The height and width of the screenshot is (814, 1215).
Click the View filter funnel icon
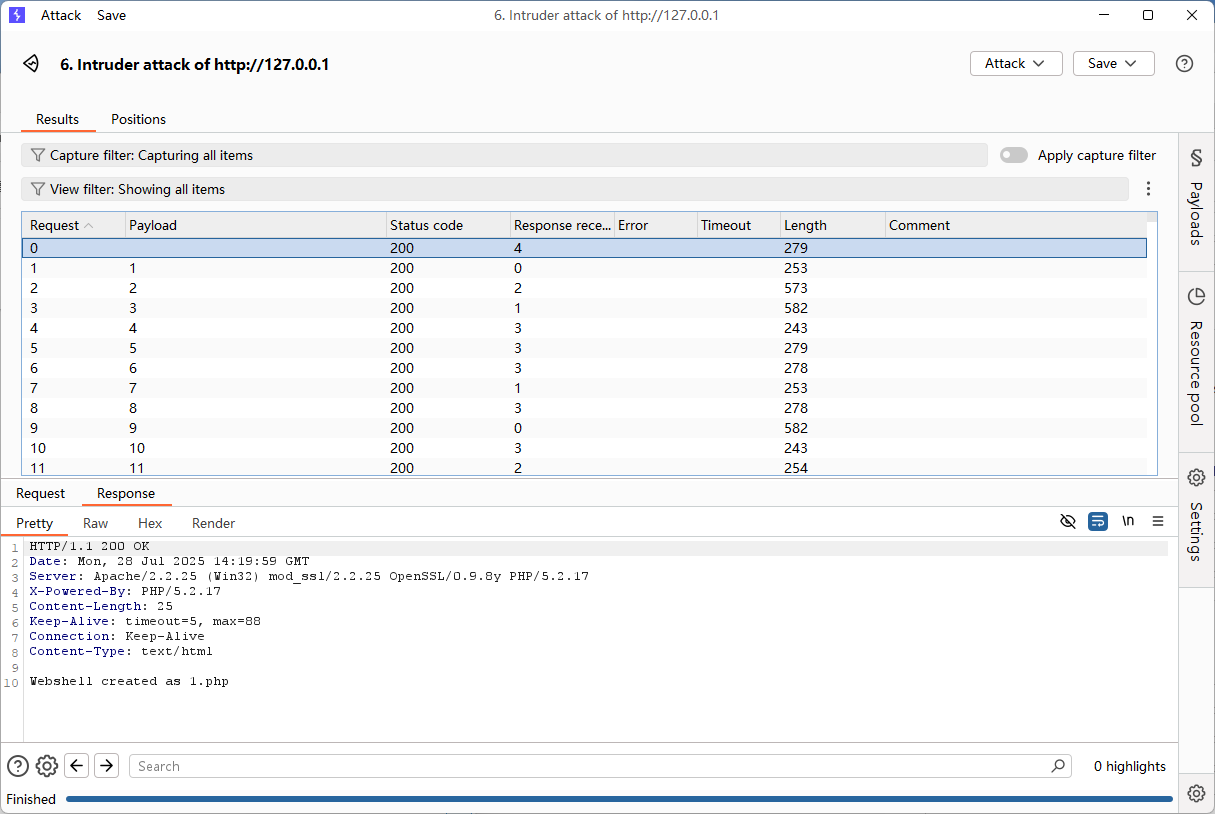coord(38,189)
